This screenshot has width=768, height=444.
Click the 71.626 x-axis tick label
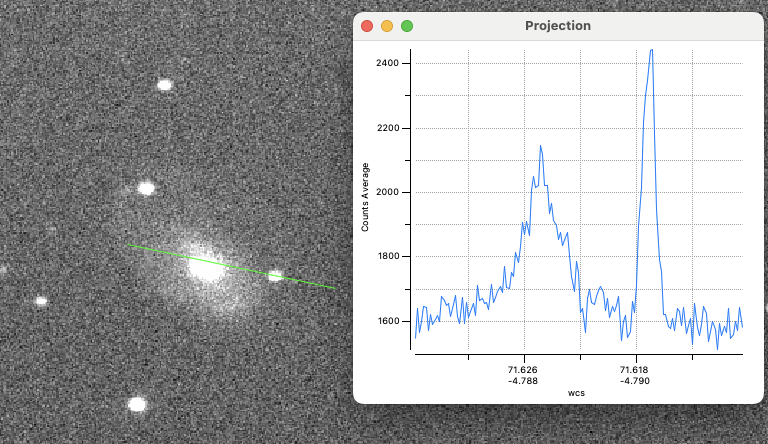pyautogui.click(x=523, y=370)
